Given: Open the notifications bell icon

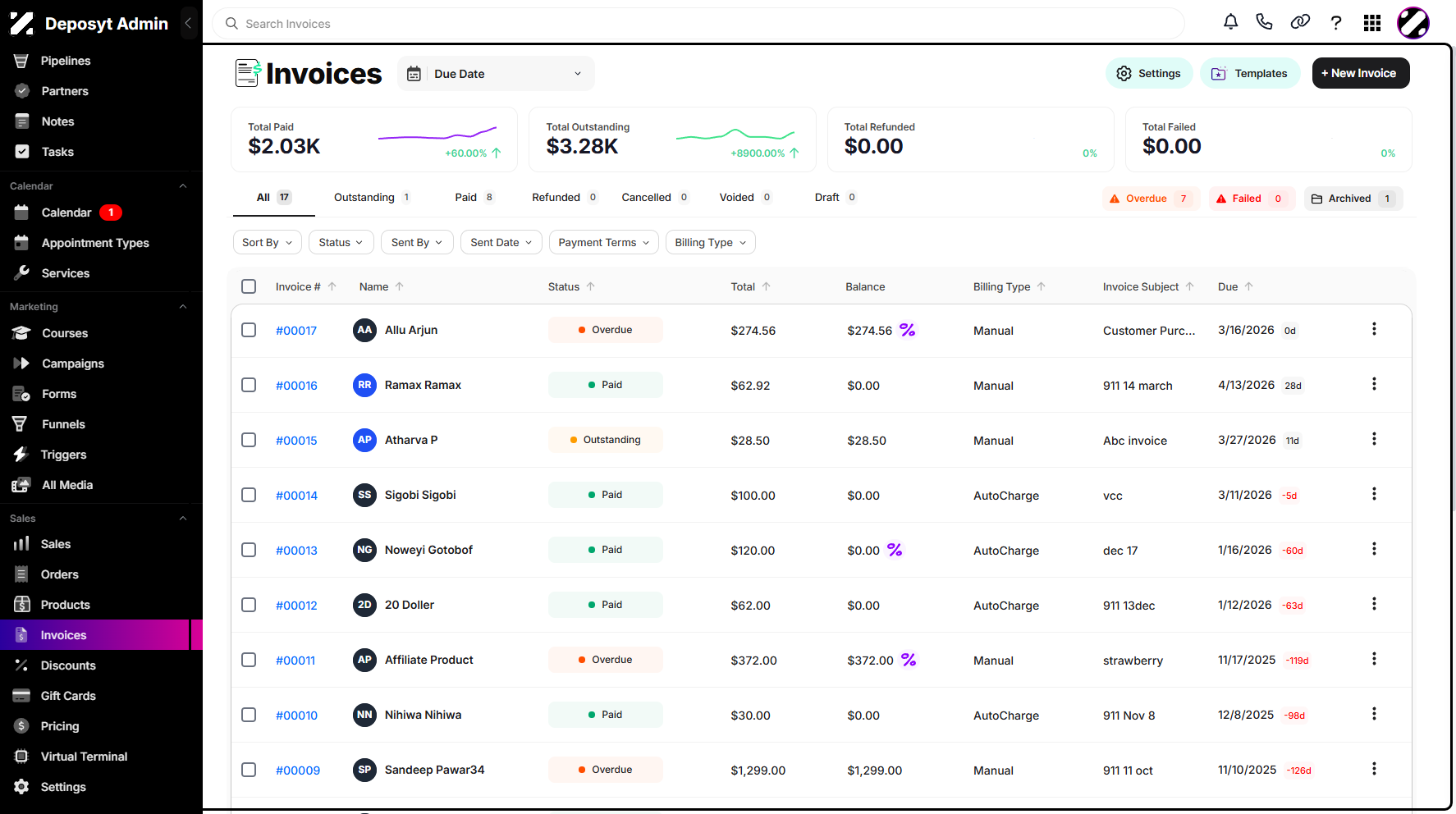Looking at the screenshot, I should pyautogui.click(x=1230, y=23).
